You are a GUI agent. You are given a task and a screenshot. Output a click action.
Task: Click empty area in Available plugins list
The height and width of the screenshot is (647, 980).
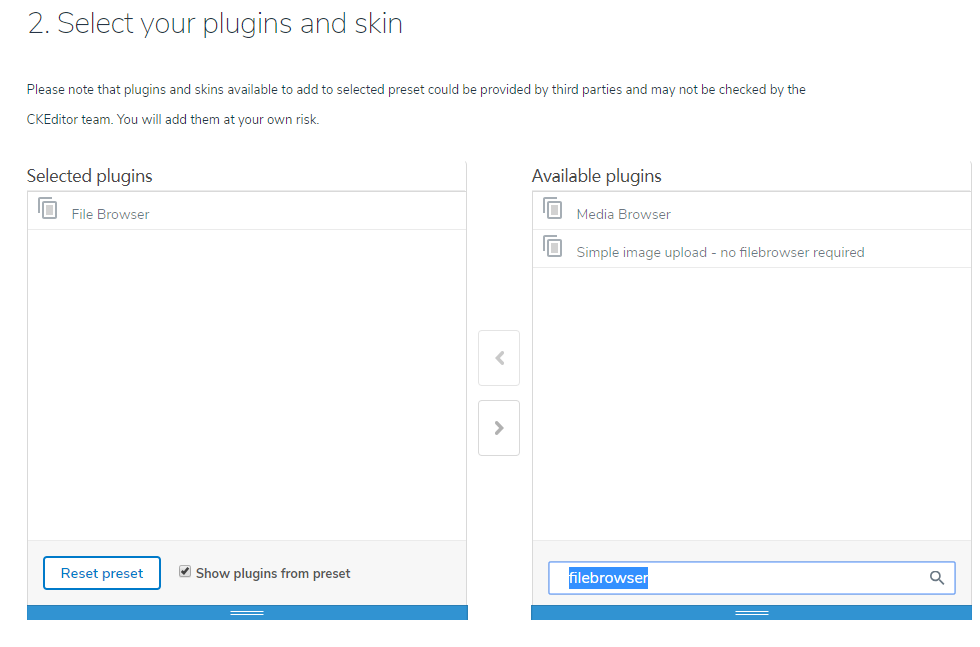click(x=752, y=403)
